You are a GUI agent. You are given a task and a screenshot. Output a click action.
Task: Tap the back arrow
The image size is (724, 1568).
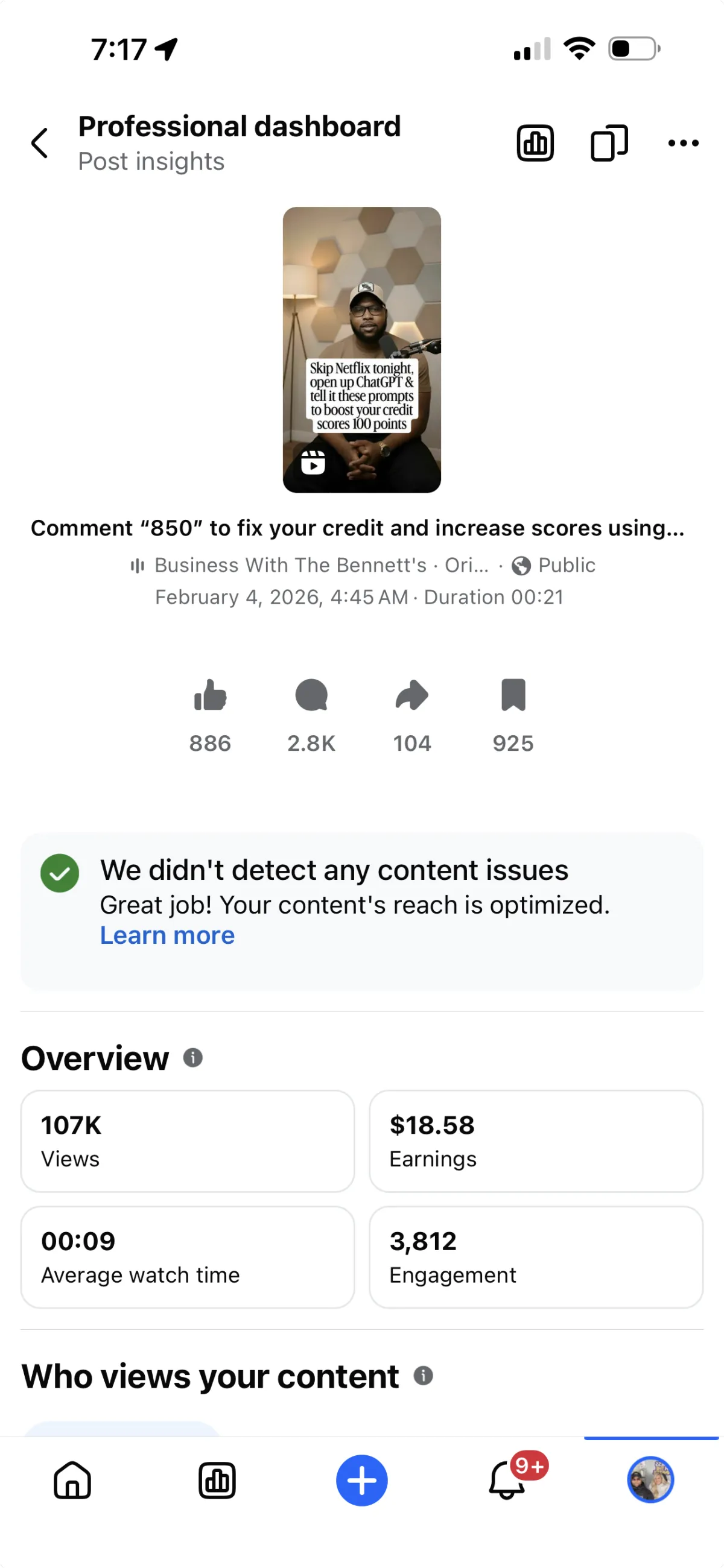click(x=40, y=144)
